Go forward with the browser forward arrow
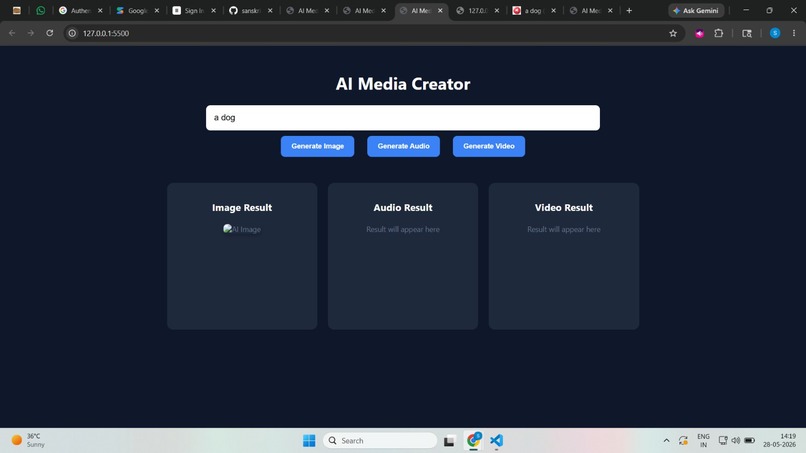 (31, 33)
